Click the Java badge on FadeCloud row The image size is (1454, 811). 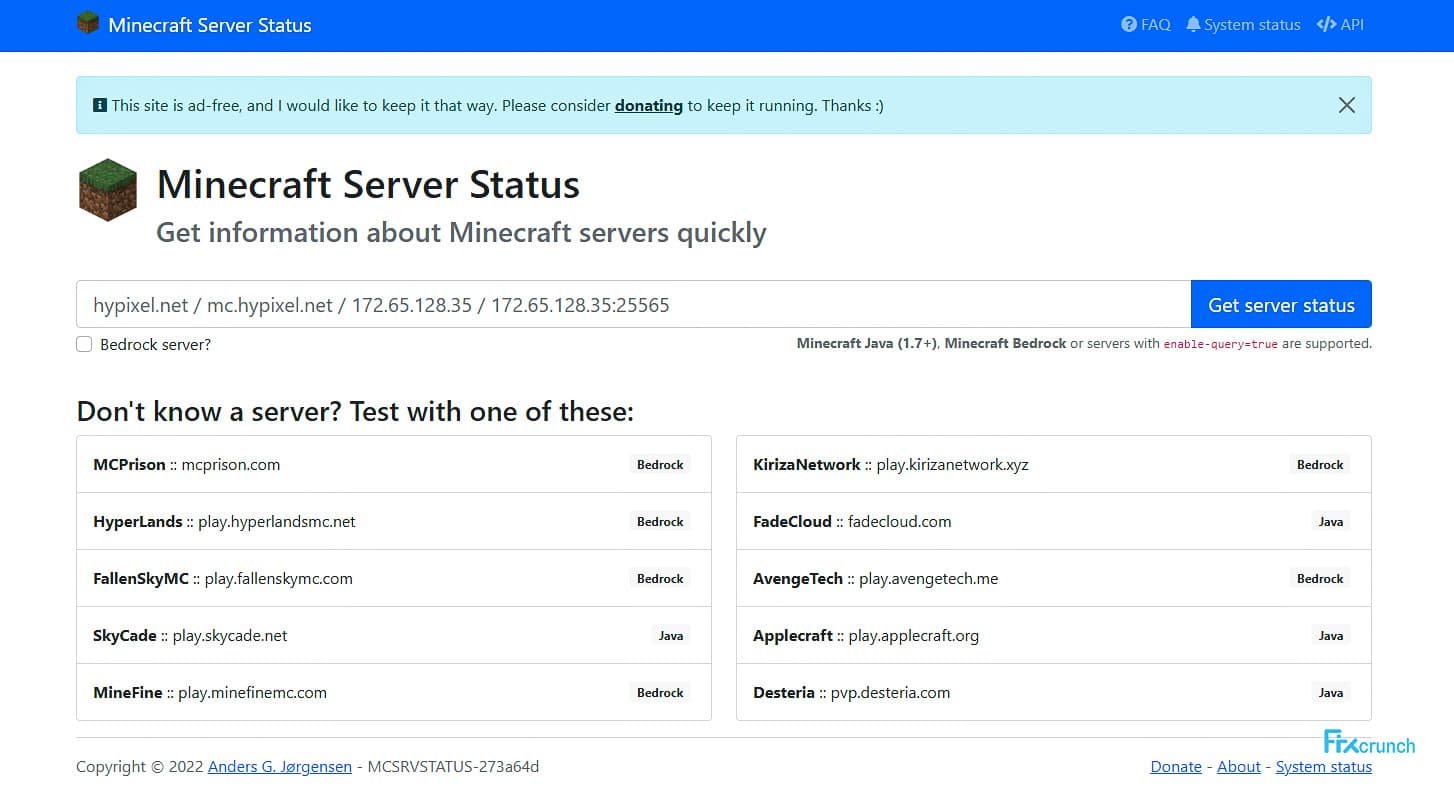1331,522
